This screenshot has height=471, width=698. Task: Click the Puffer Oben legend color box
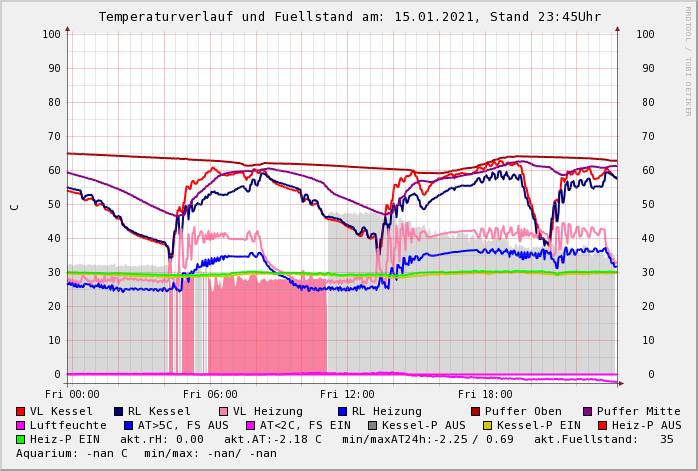tap(475, 411)
